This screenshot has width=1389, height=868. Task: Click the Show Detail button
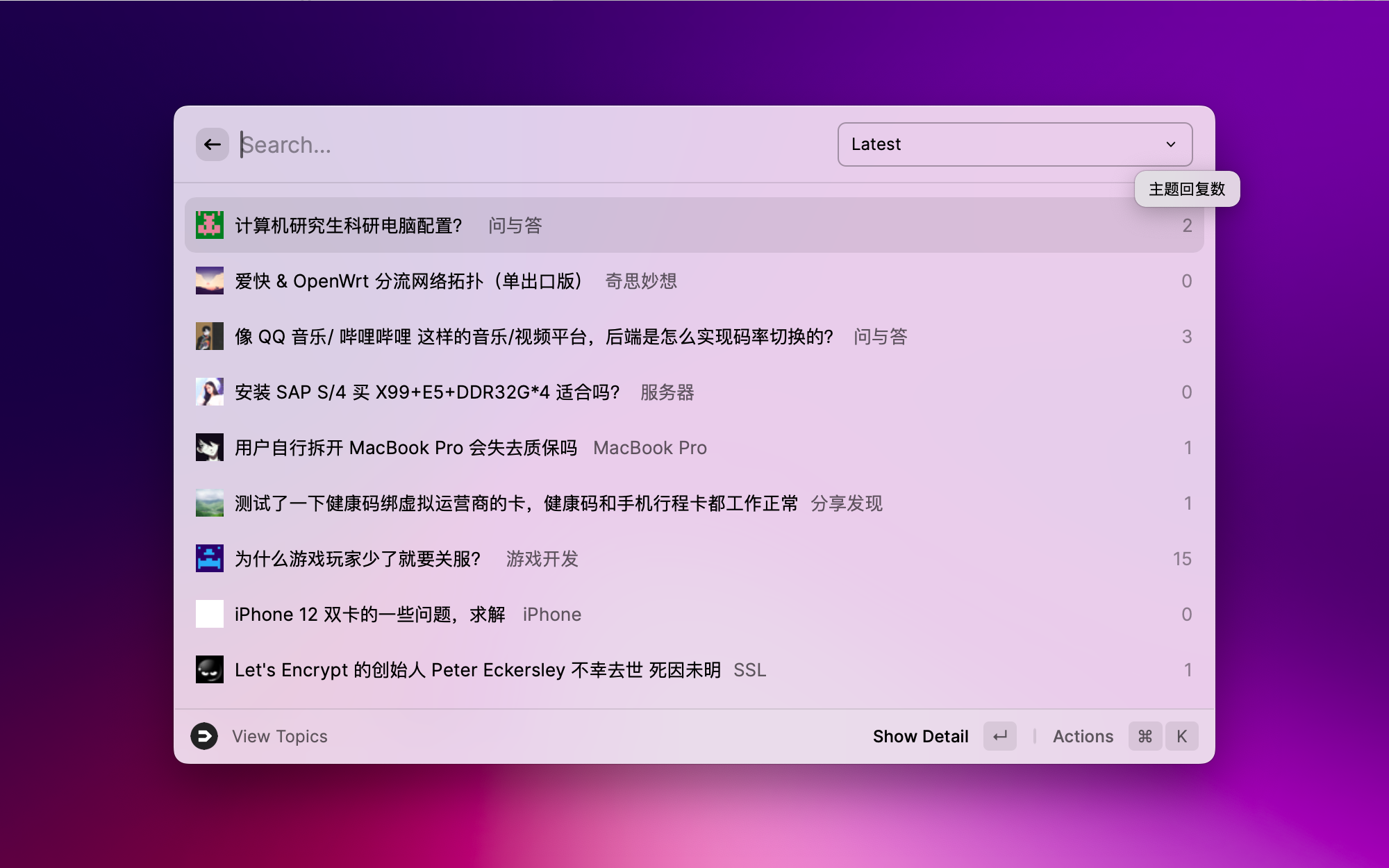click(x=922, y=736)
